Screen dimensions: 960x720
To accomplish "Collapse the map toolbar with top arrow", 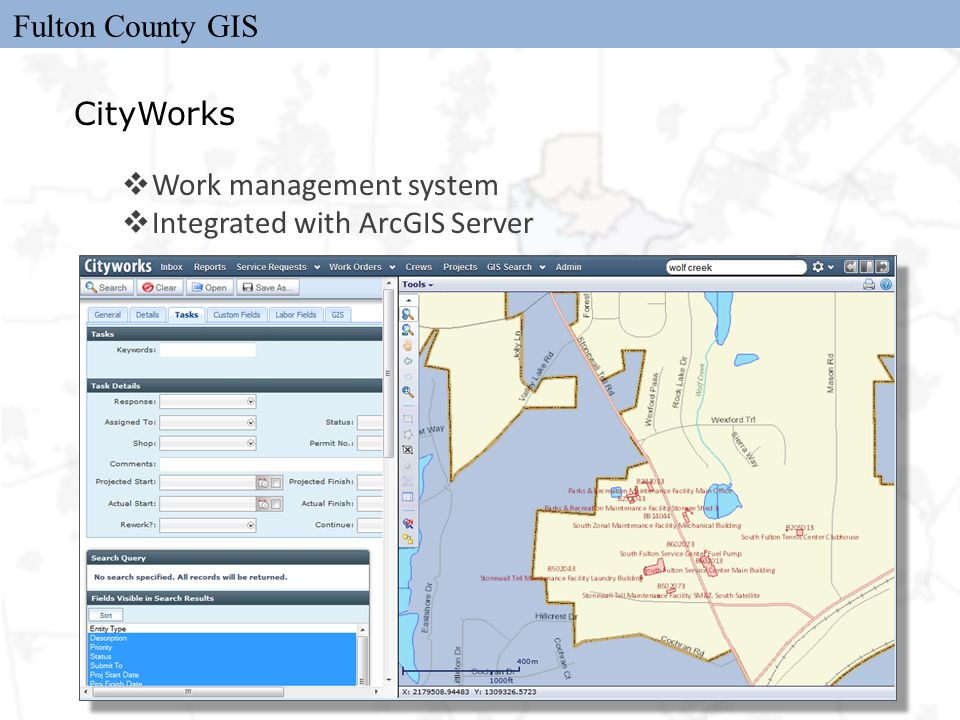I will click(408, 300).
